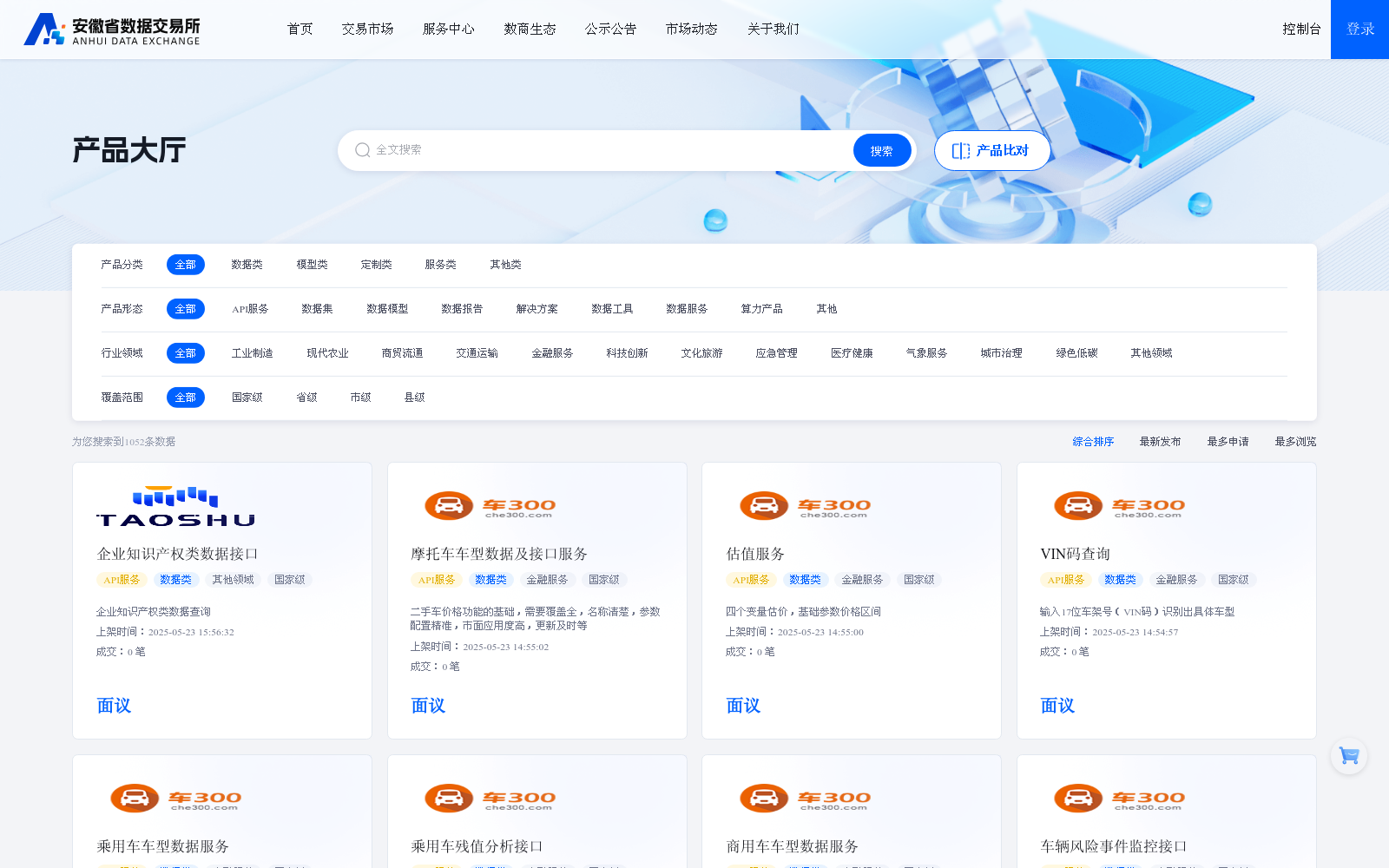Open the 关于我们 nav item
1389x868 pixels.
[773, 30]
